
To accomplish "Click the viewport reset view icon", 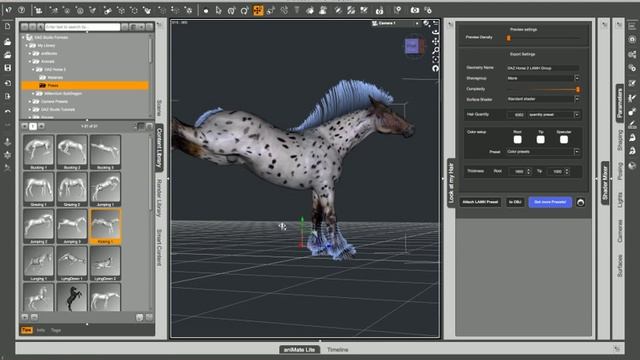I will [436, 68].
